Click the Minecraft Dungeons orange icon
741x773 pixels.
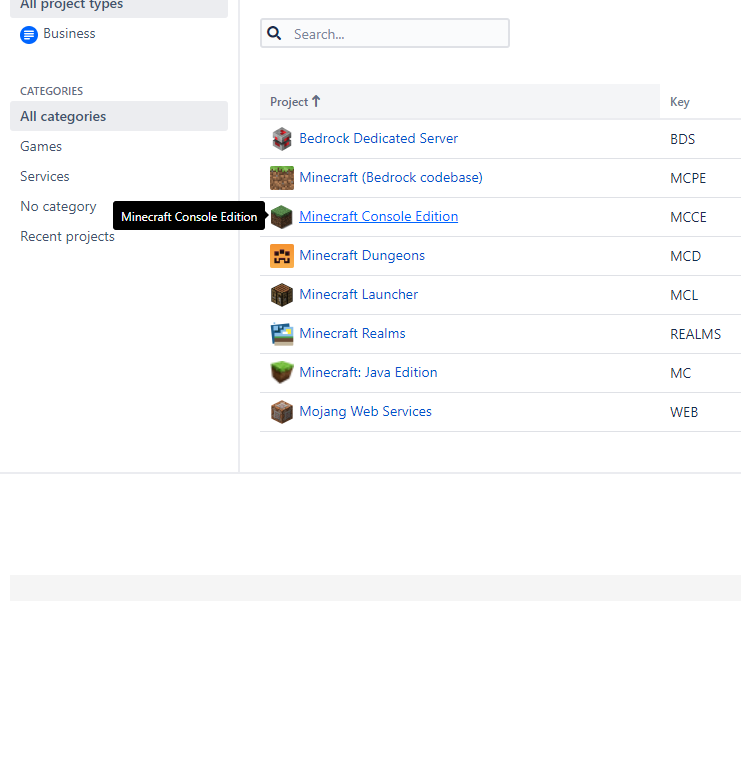282,256
